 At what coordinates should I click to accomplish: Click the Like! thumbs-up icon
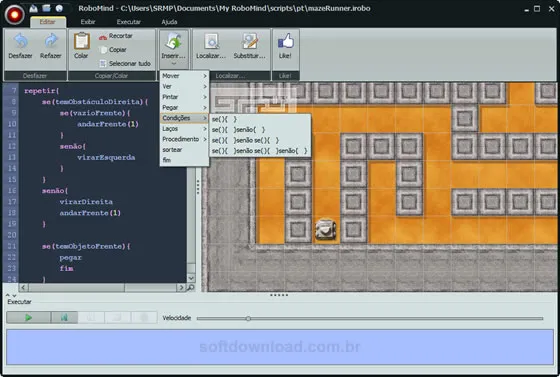[x=285, y=41]
